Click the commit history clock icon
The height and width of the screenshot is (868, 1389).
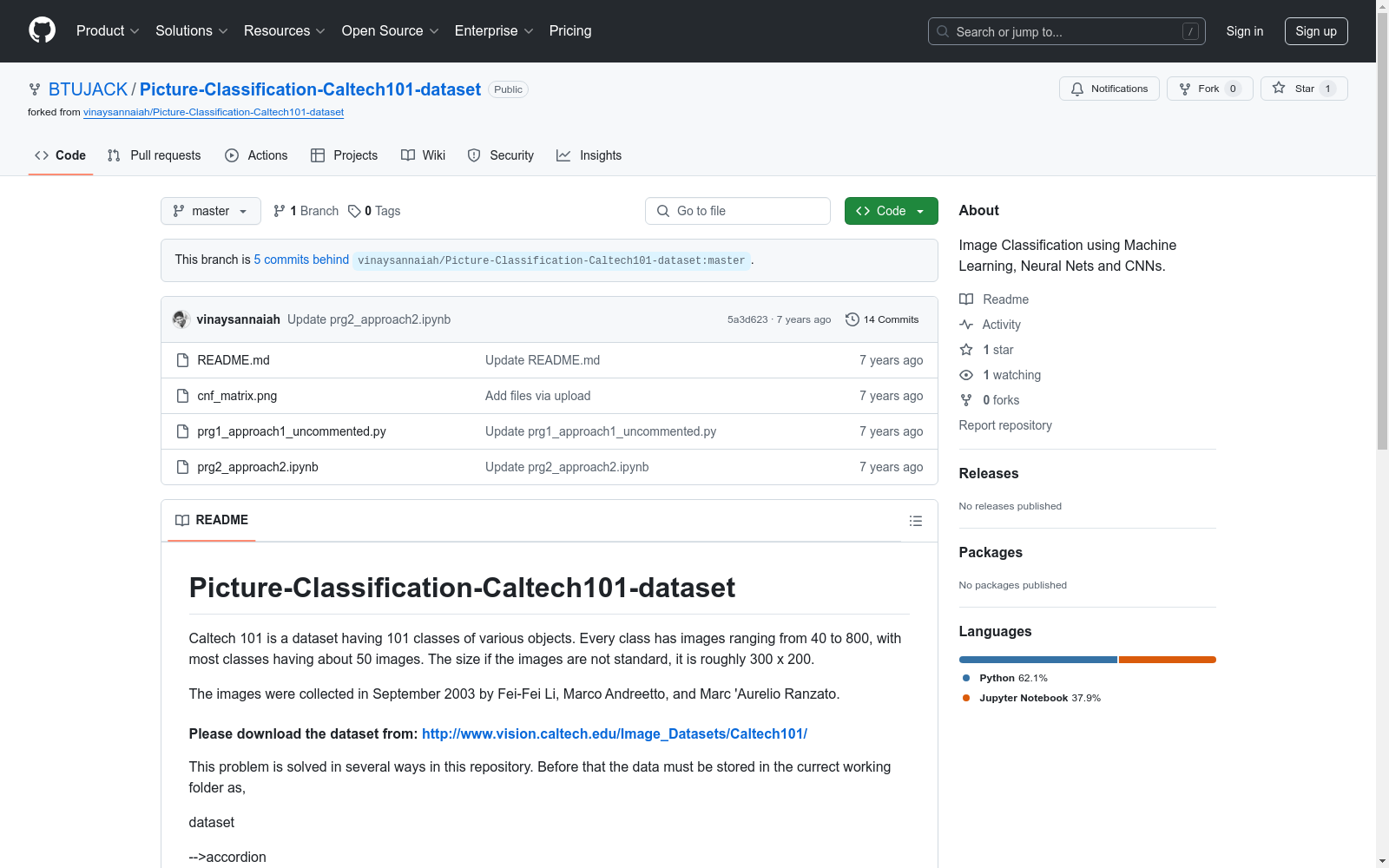(852, 319)
